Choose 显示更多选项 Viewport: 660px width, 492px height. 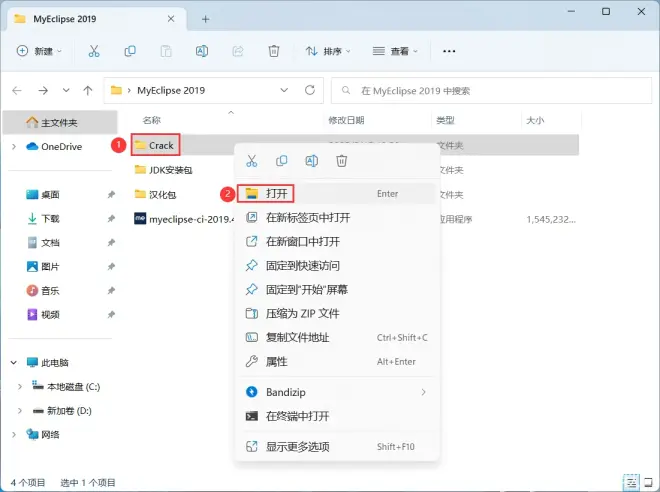[336, 447]
